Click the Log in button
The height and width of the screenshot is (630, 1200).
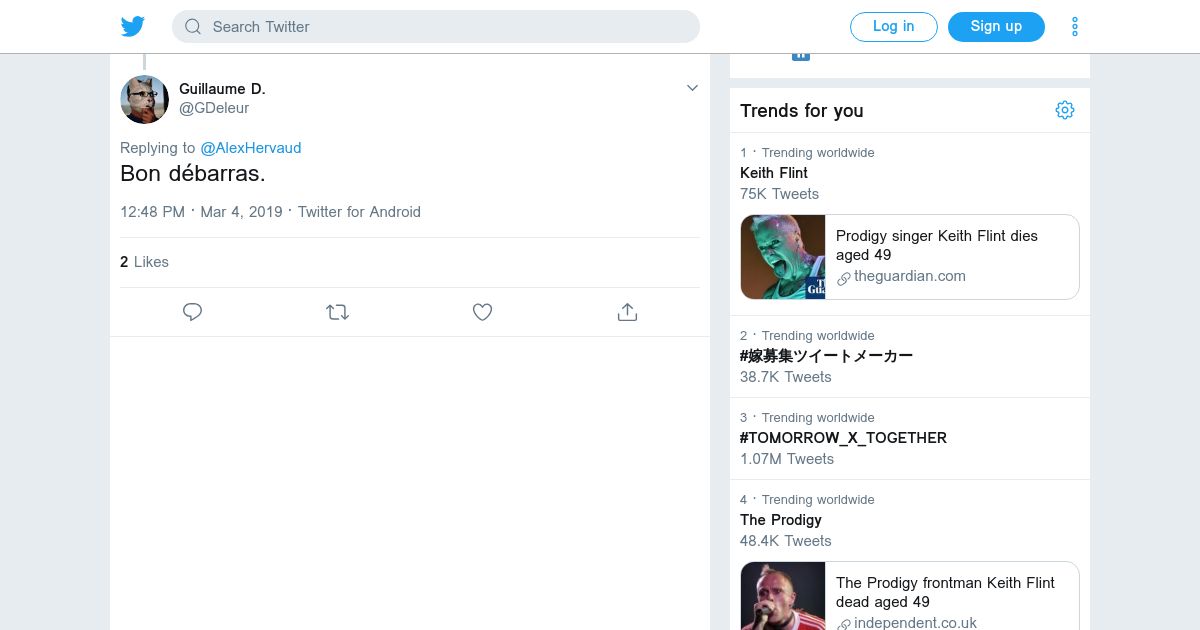coord(893,27)
